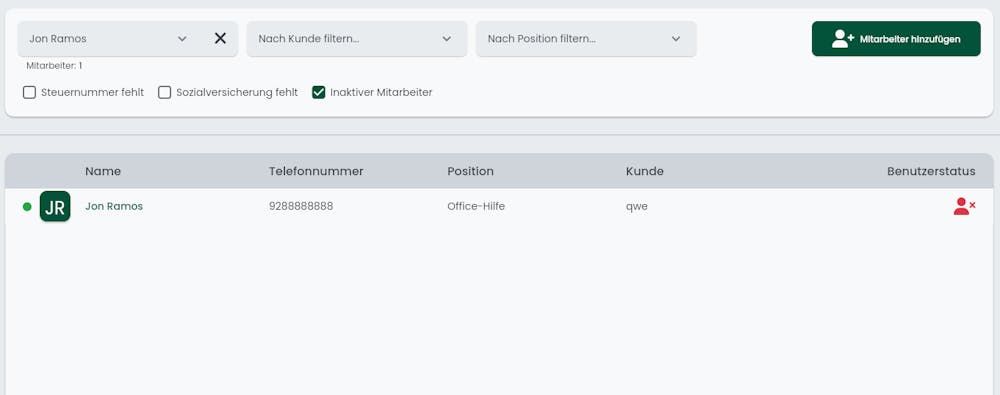The image size is (1000, 395).
Task: Click the Name column header
Action: 103,171
